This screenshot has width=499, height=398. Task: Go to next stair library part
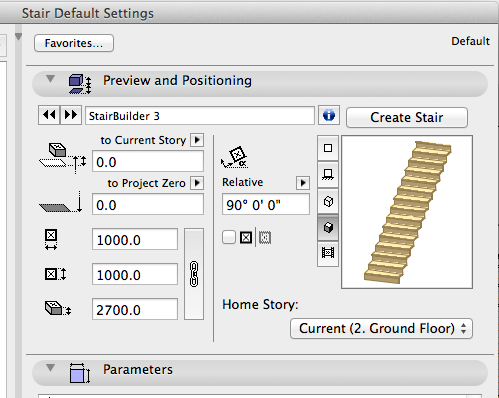coord(71,115)
